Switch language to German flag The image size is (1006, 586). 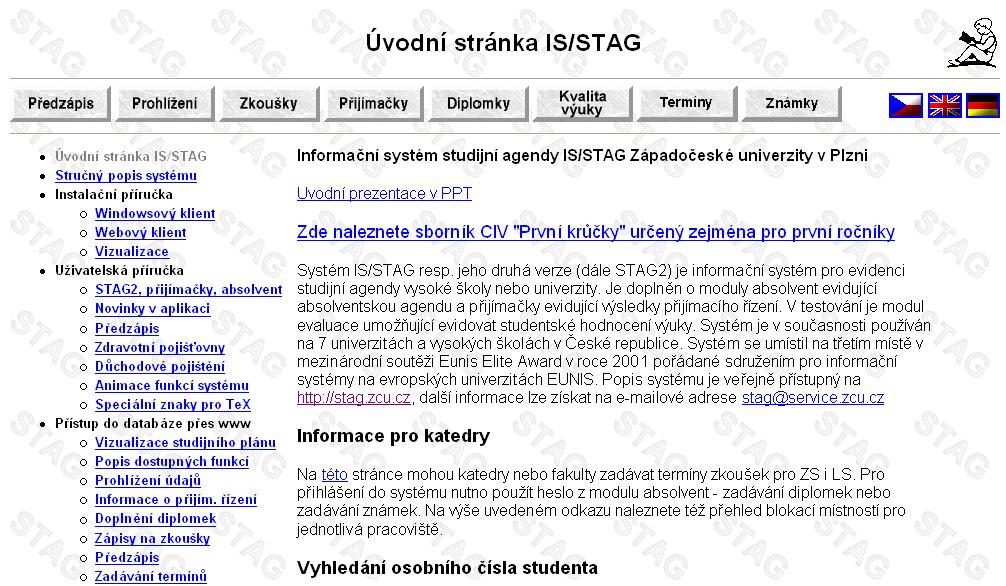983,105
